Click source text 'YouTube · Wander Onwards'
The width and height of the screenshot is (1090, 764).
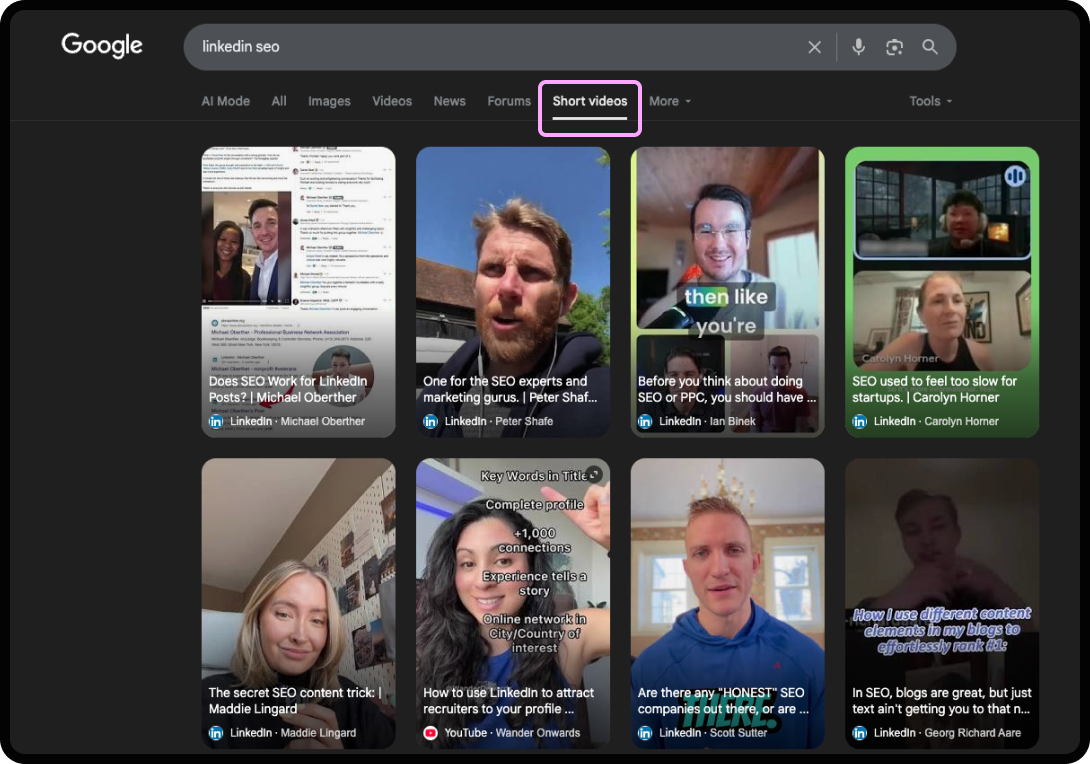tap(512, 733)
